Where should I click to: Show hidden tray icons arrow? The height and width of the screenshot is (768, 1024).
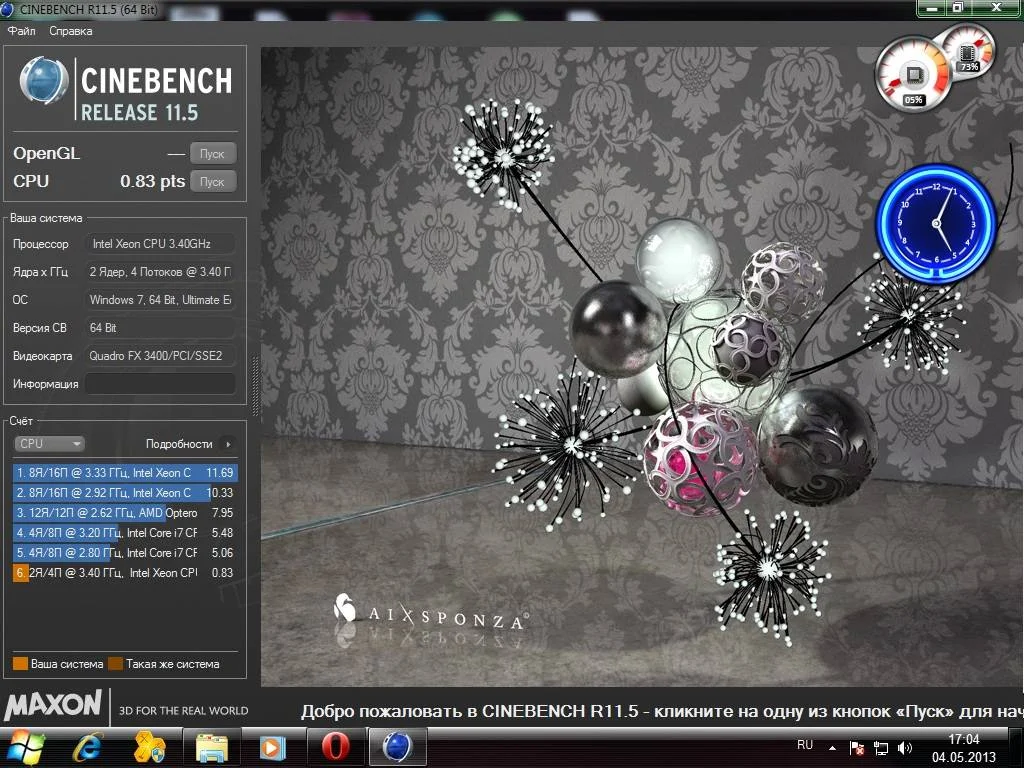pyautogui.click(x=832, y=748)
